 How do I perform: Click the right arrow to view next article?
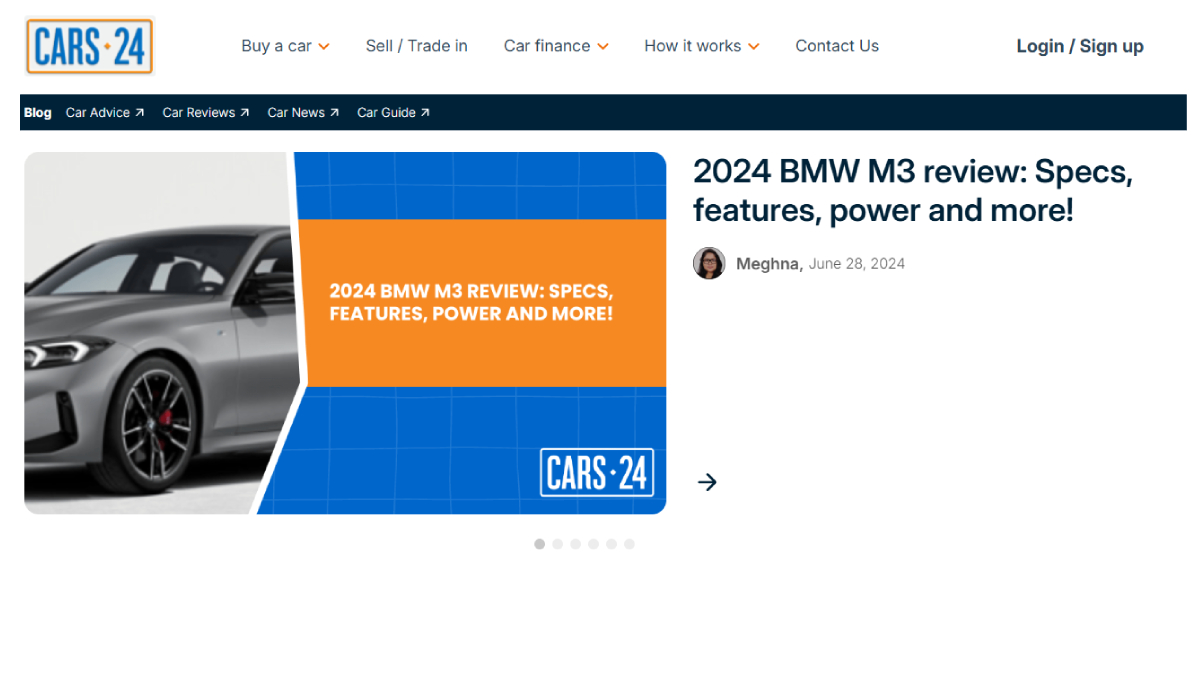pos(707,482)
